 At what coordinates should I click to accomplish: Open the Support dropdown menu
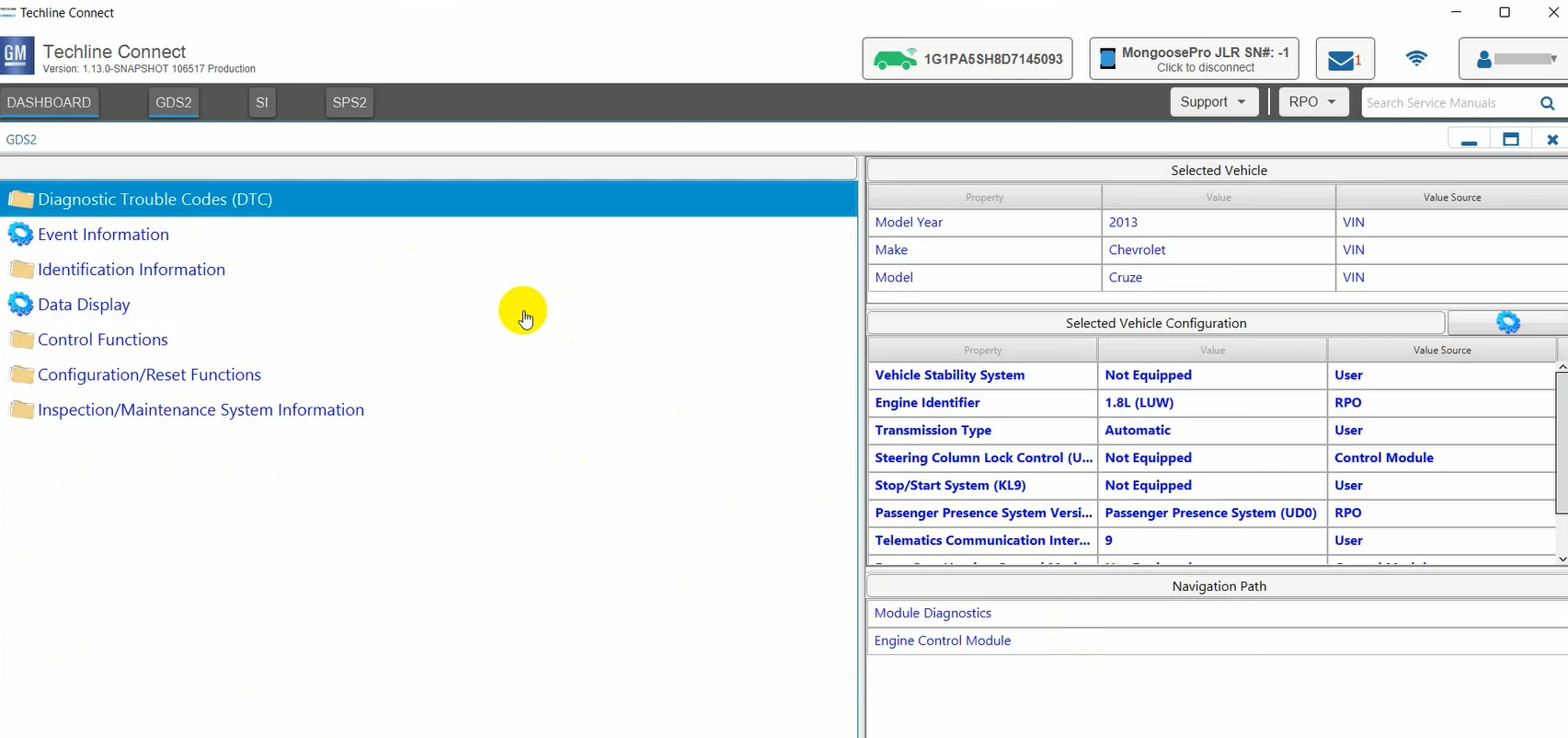pyautogui.click(x=1212, y=102)
